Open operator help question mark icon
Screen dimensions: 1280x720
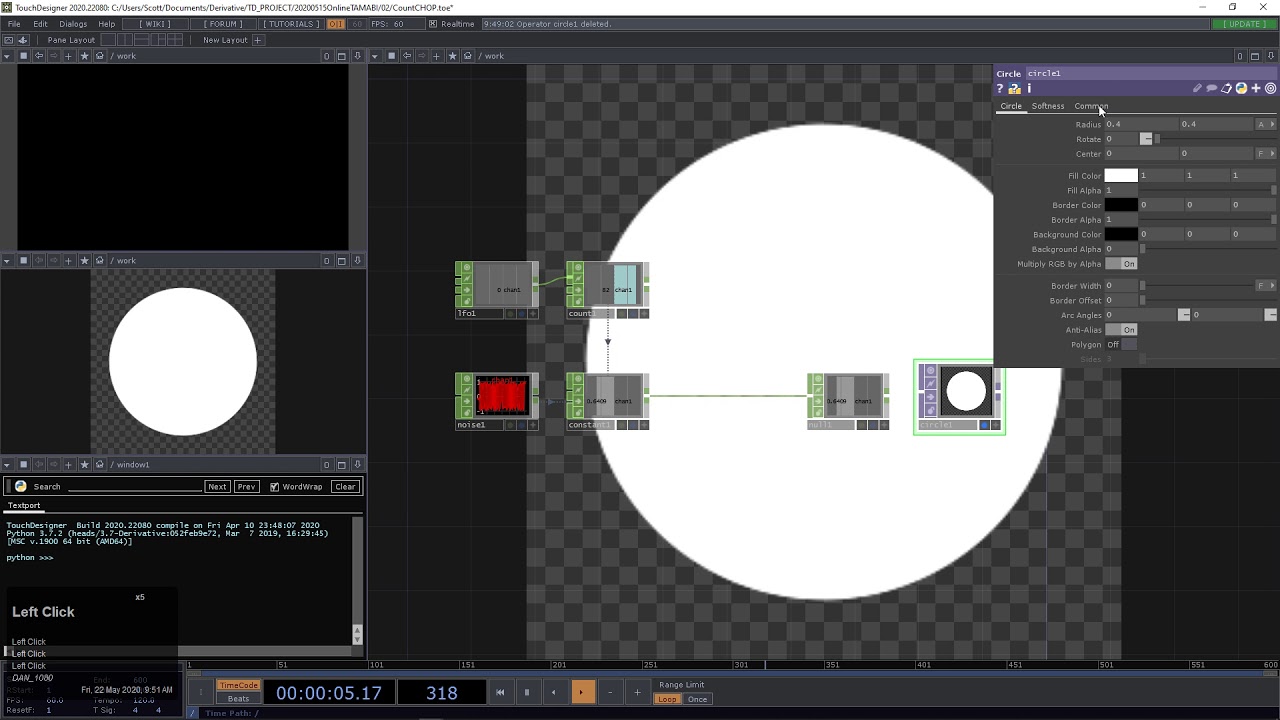coord(999,89)
